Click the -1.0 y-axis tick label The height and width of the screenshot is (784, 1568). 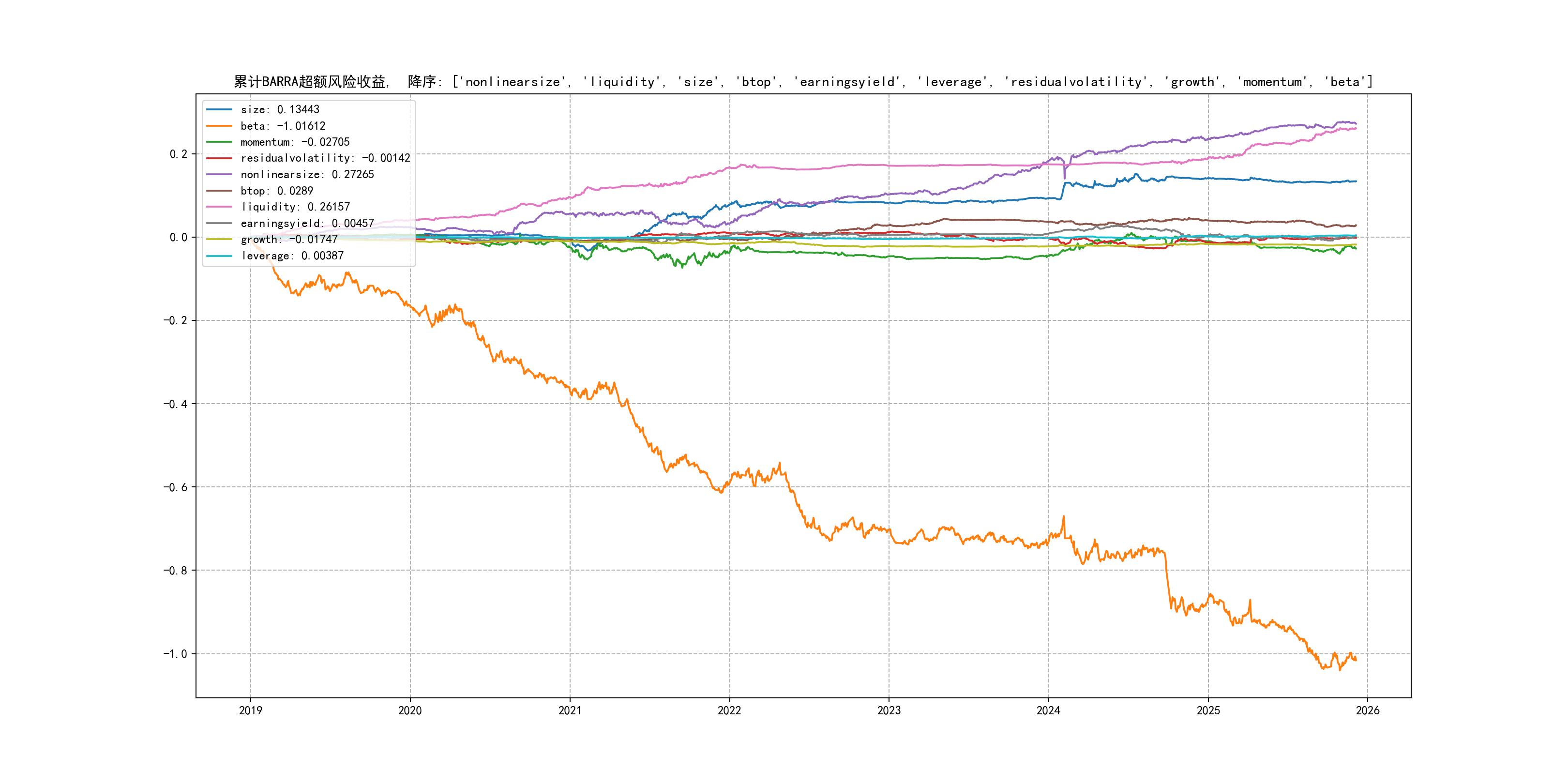tap(175, 654)
